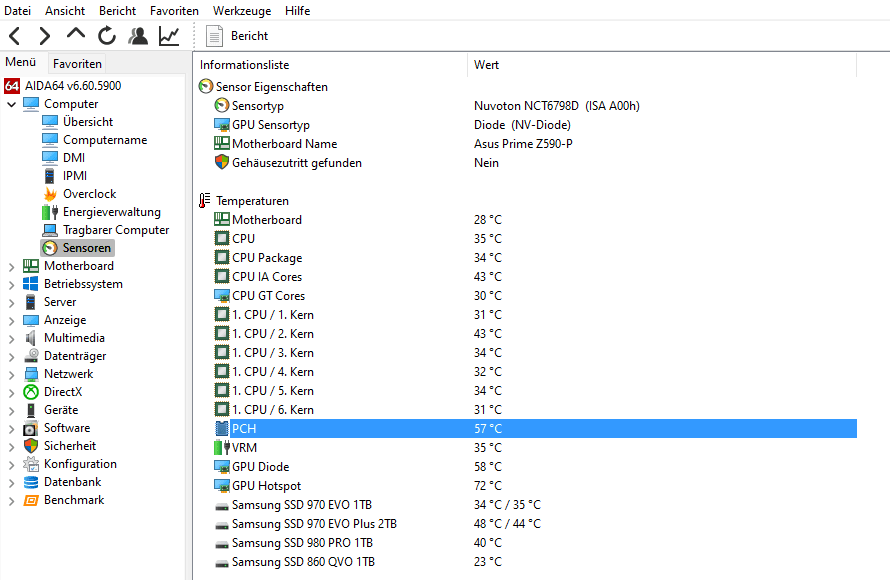Expand the Betriebssystem tree node
This screenshot has width=890, height=580.
pos(11,284)
